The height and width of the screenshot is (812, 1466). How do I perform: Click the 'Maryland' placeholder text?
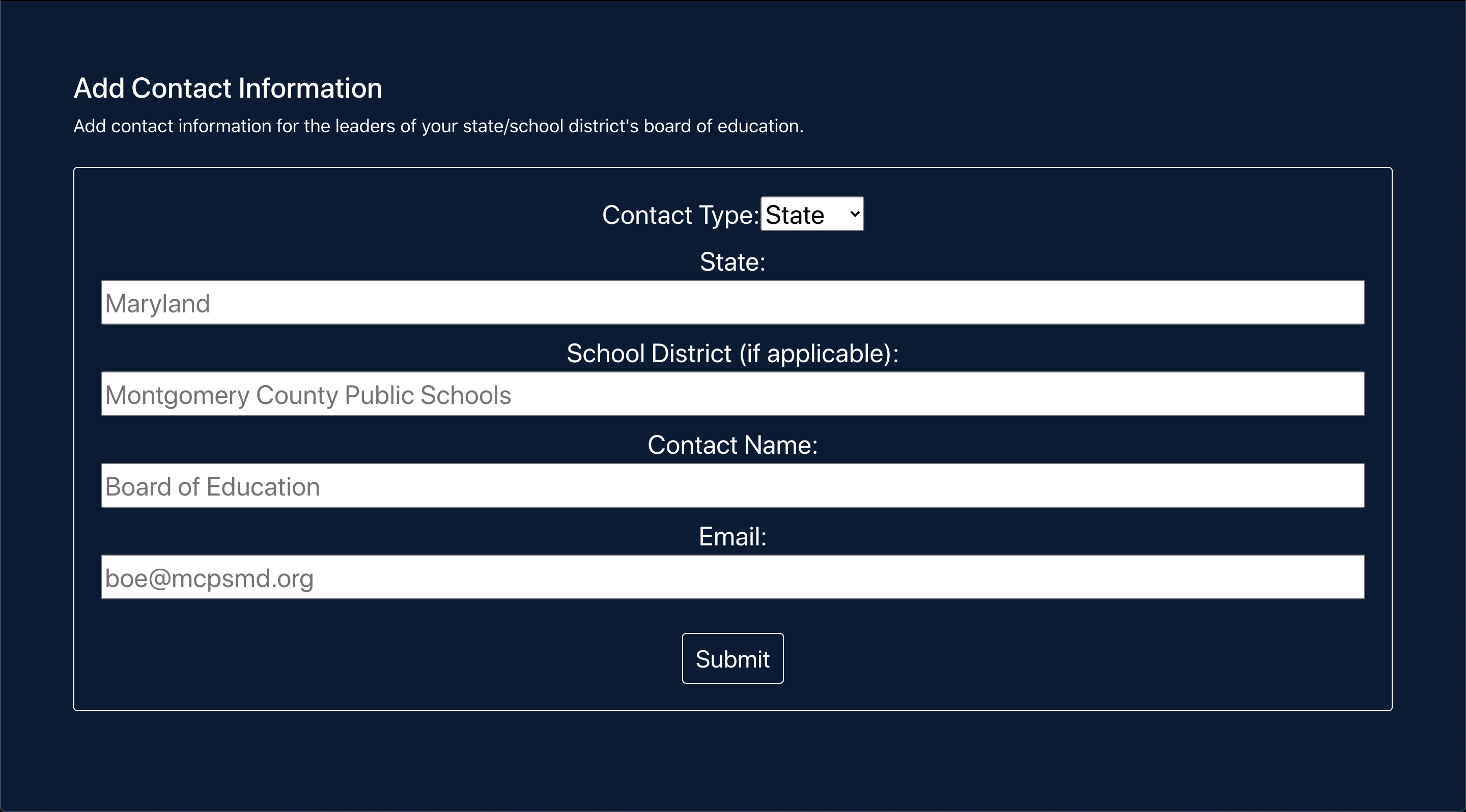tap(158, 304)
